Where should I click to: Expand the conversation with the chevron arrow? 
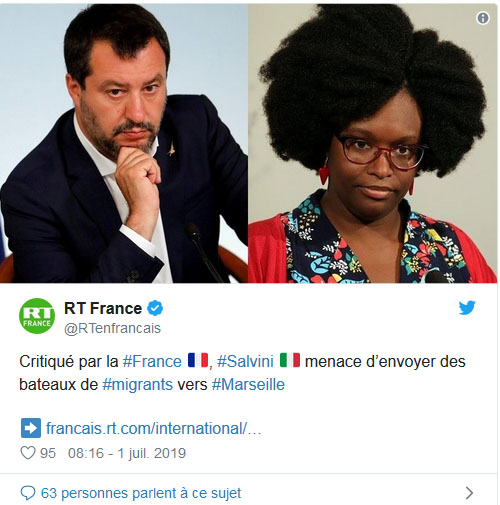pos(469,493)
